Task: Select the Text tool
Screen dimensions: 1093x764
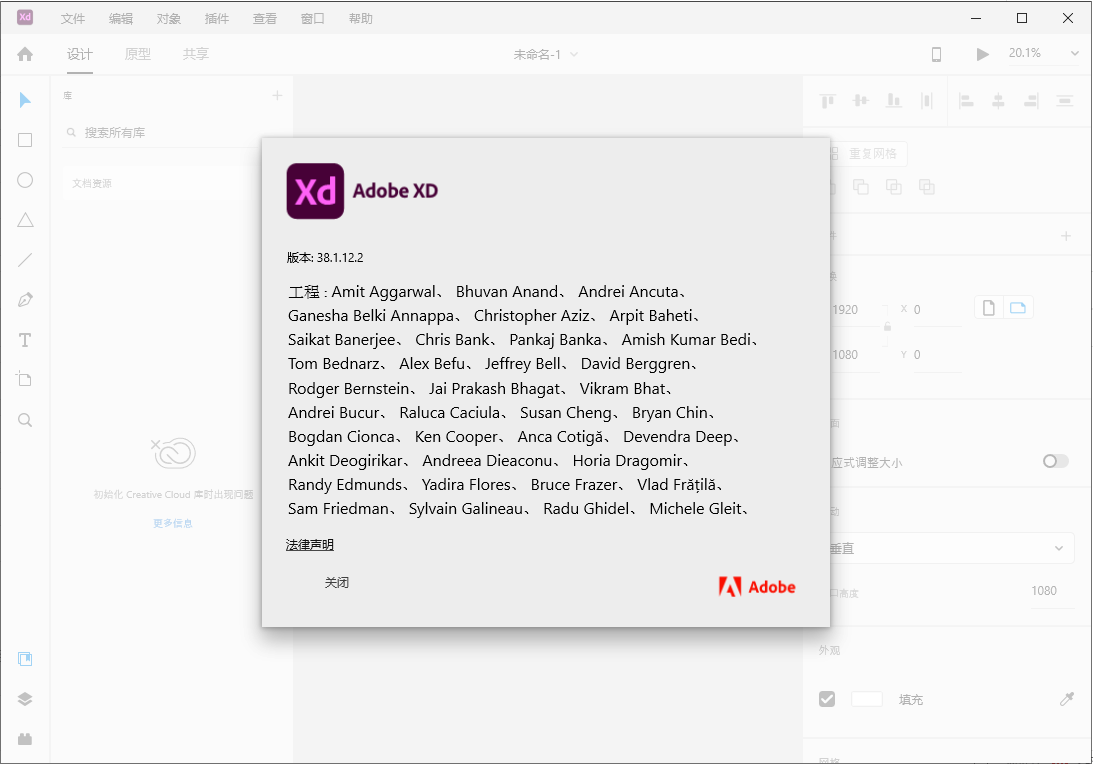Action: pyautogui.click(x=24, y=340)
